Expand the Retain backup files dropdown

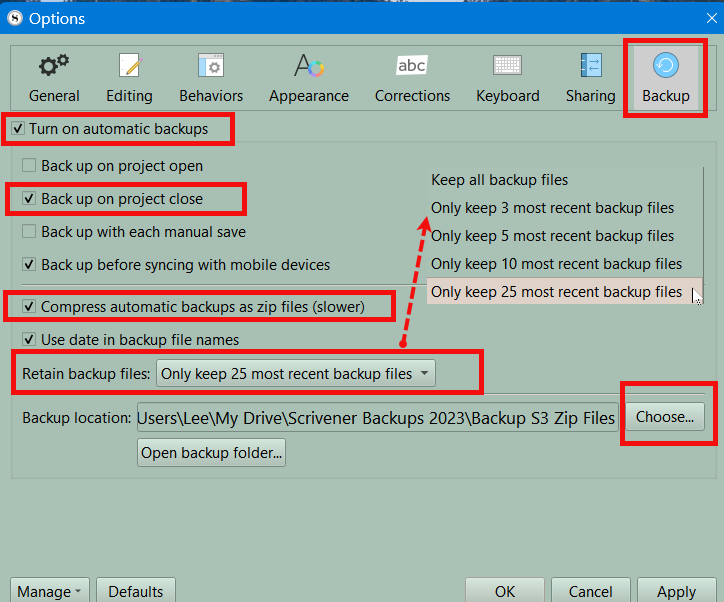coord(296,374)
